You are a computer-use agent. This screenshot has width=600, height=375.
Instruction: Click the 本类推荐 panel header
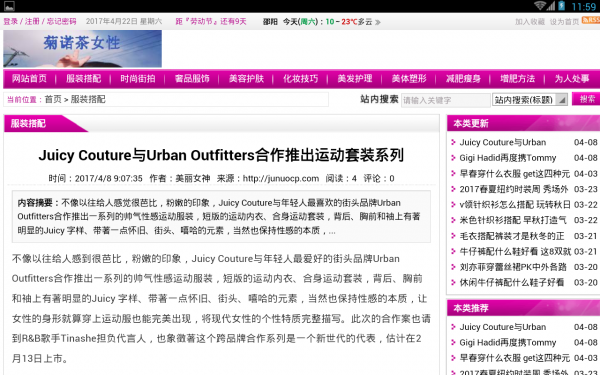(x=523, y=308)
